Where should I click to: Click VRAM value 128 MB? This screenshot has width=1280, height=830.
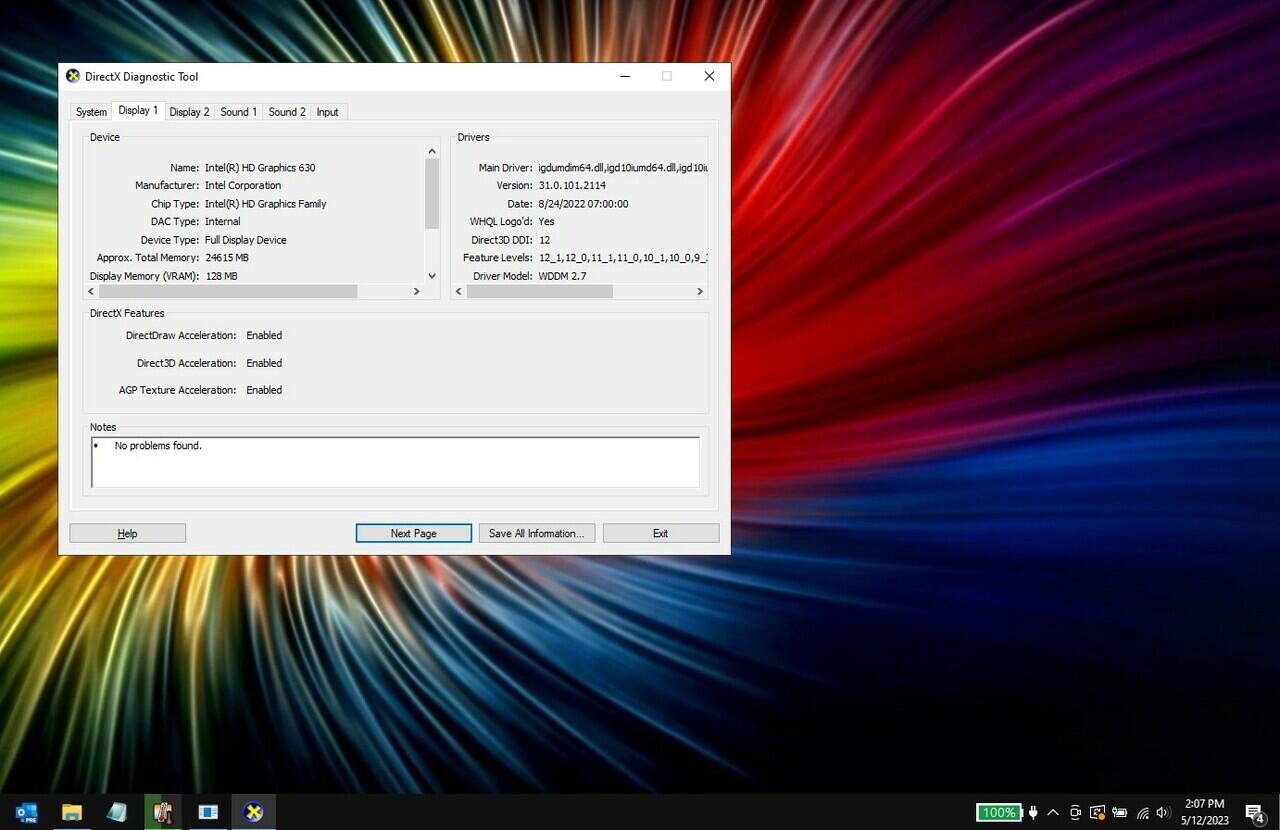click(222, 276)
